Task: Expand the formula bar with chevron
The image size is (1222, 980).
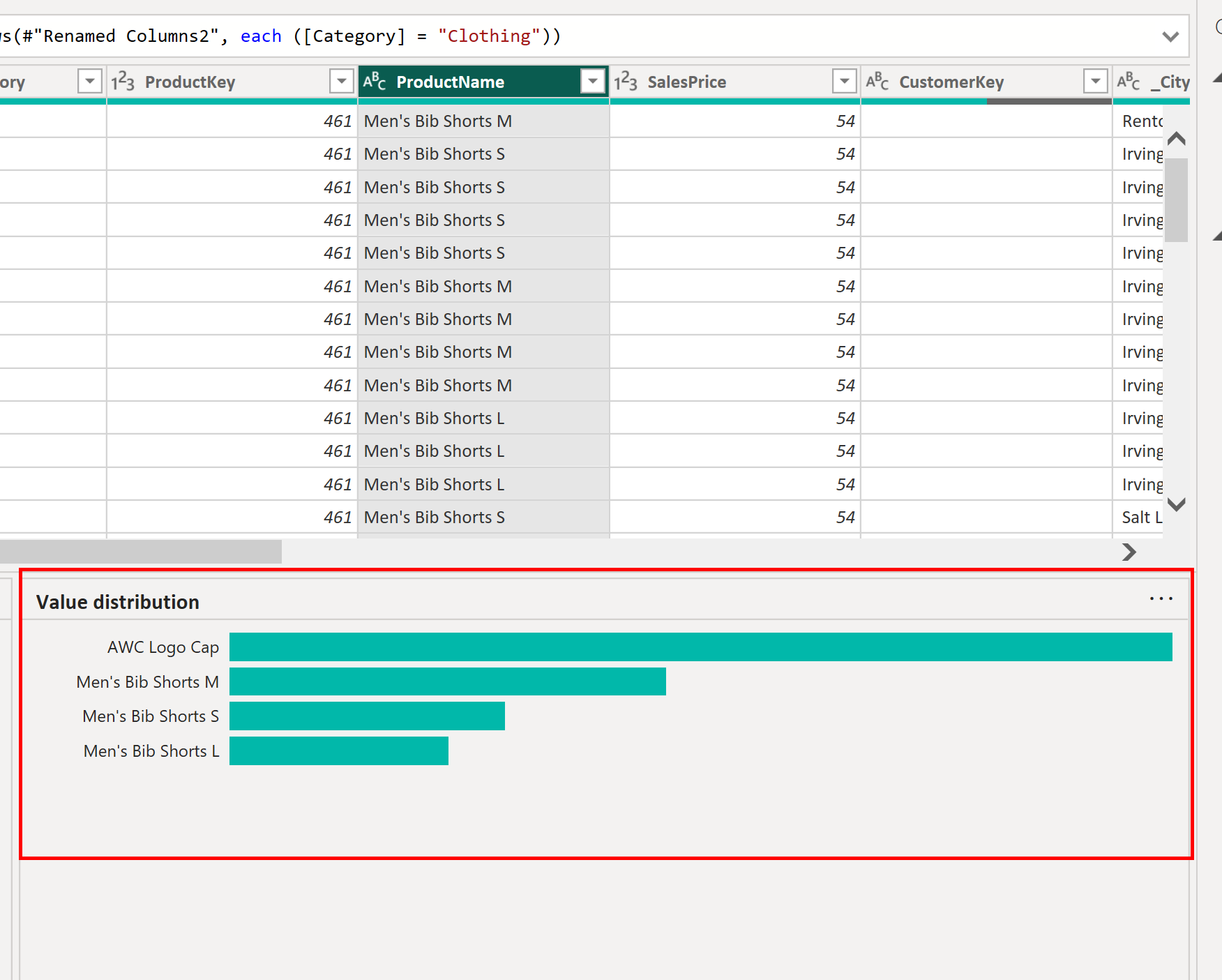Action: [x=1170, y=36]
